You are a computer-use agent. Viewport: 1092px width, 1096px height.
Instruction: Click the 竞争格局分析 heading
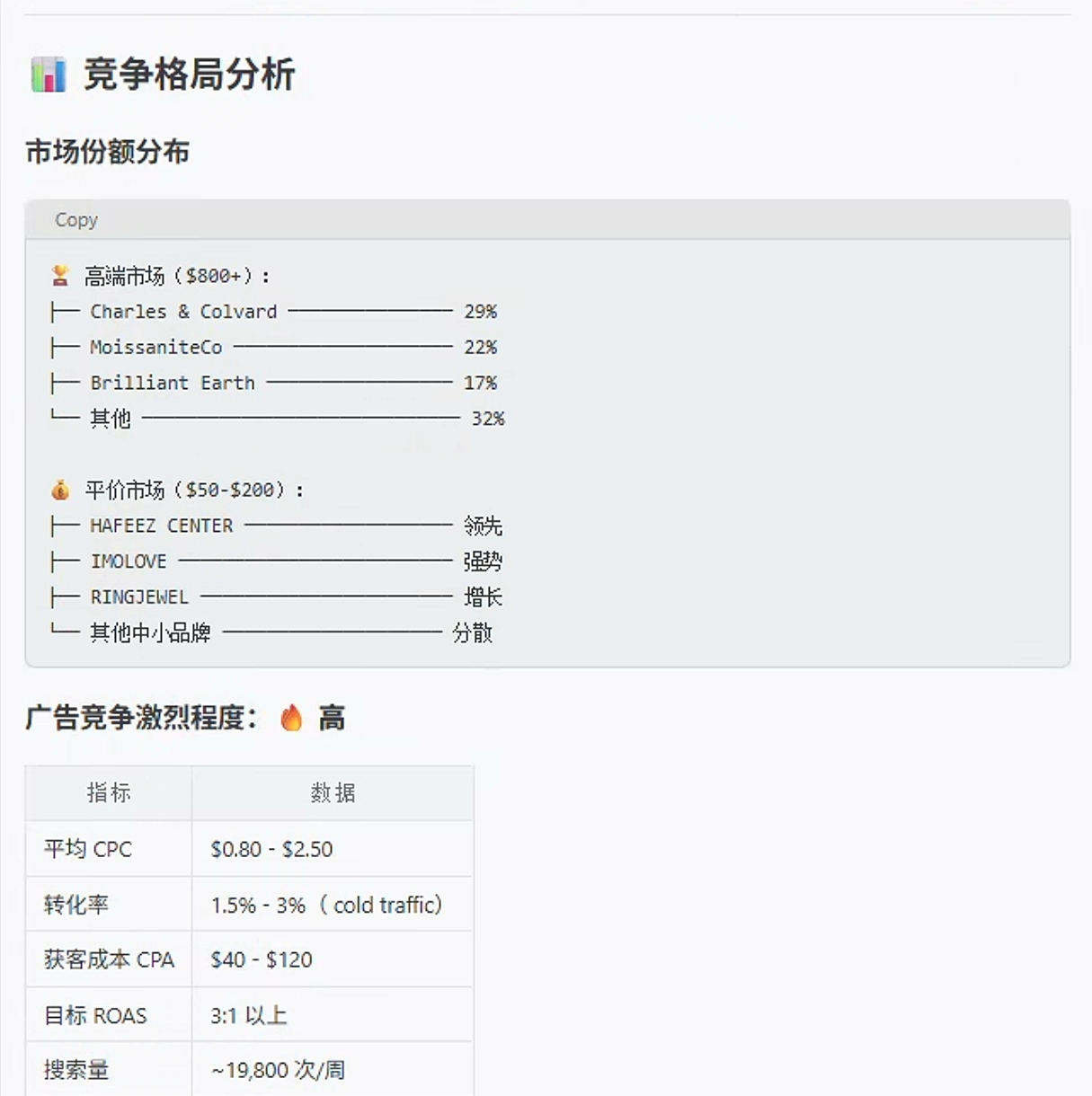click(190, 75)
